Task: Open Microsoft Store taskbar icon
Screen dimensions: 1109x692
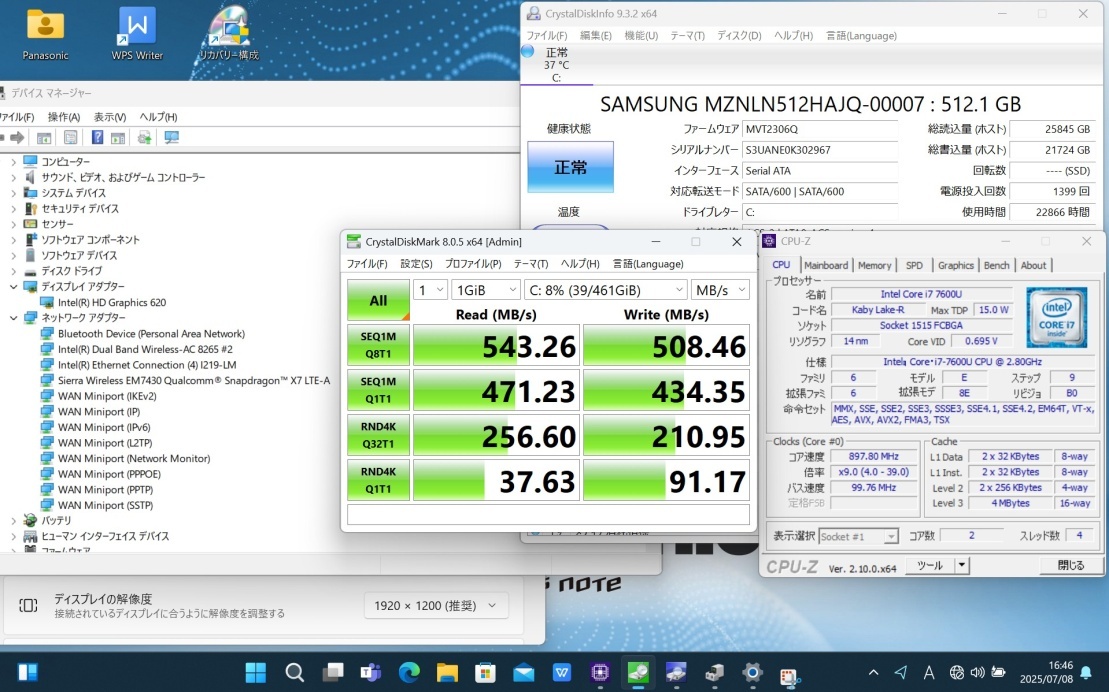Action: pyautogui.click(x=485, y=671)
